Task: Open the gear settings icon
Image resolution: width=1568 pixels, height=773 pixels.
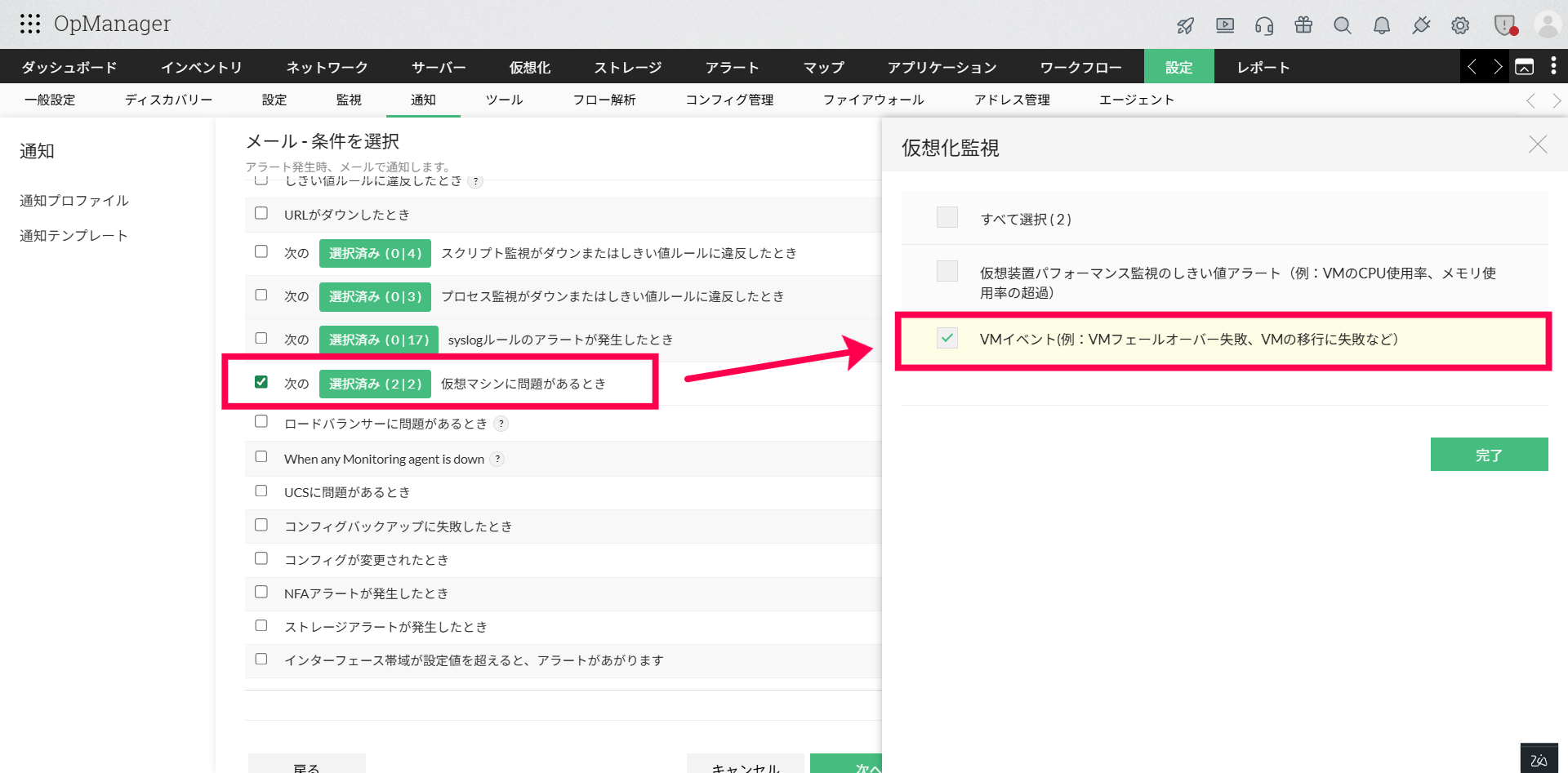Action: point(1460,25)
